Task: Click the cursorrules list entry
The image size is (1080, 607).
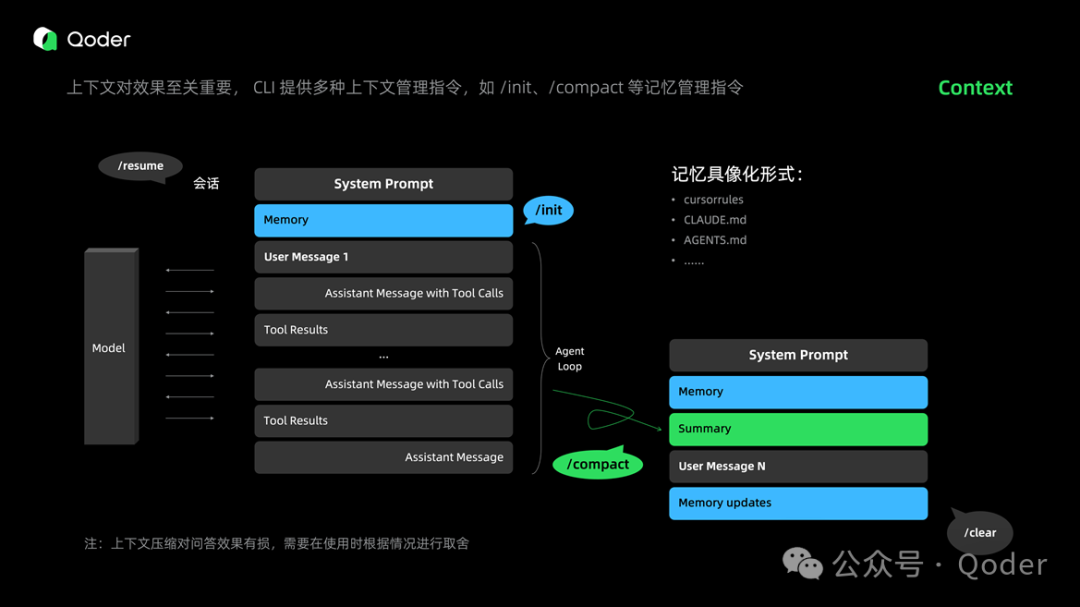Action: pos(713,199)
